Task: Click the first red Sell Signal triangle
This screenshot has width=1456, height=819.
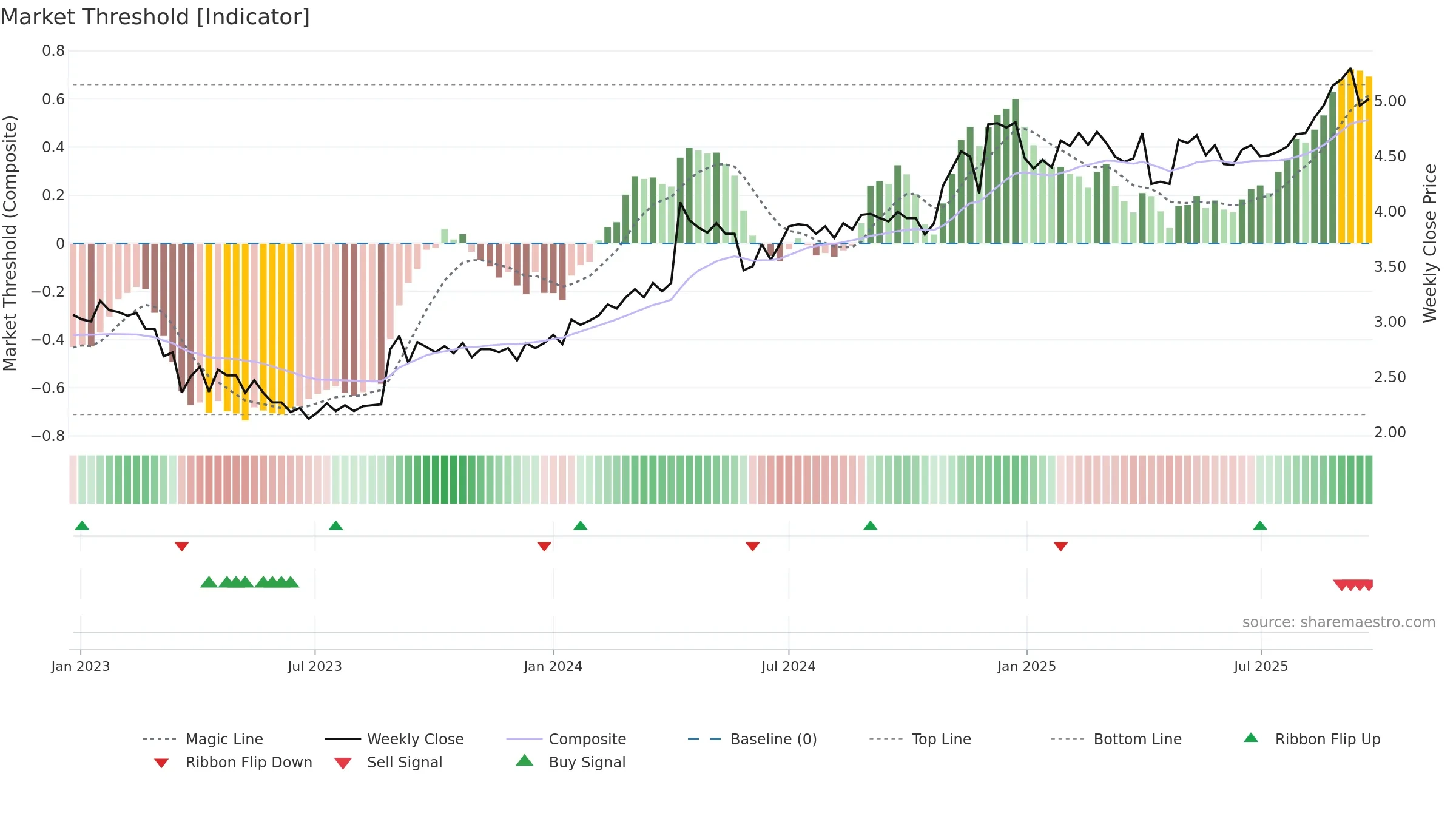Action: [1341, 585]
